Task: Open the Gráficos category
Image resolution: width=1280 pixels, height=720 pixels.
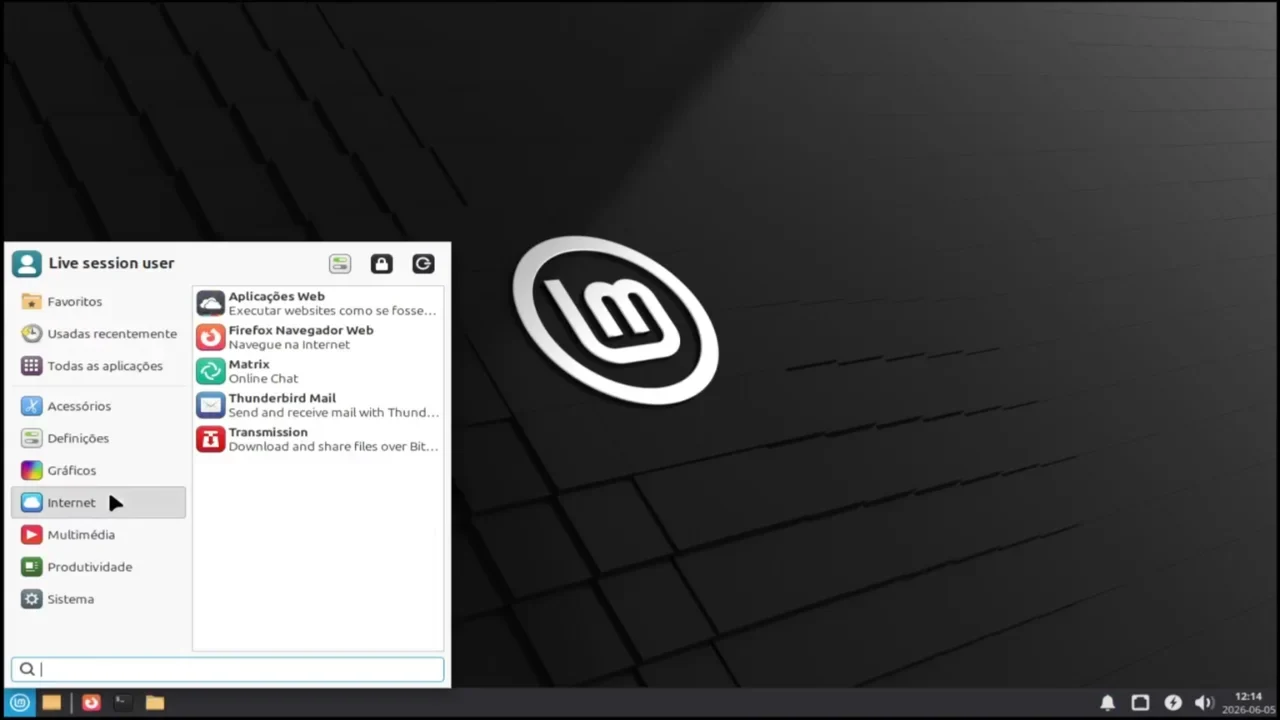Action: point(98,470)
